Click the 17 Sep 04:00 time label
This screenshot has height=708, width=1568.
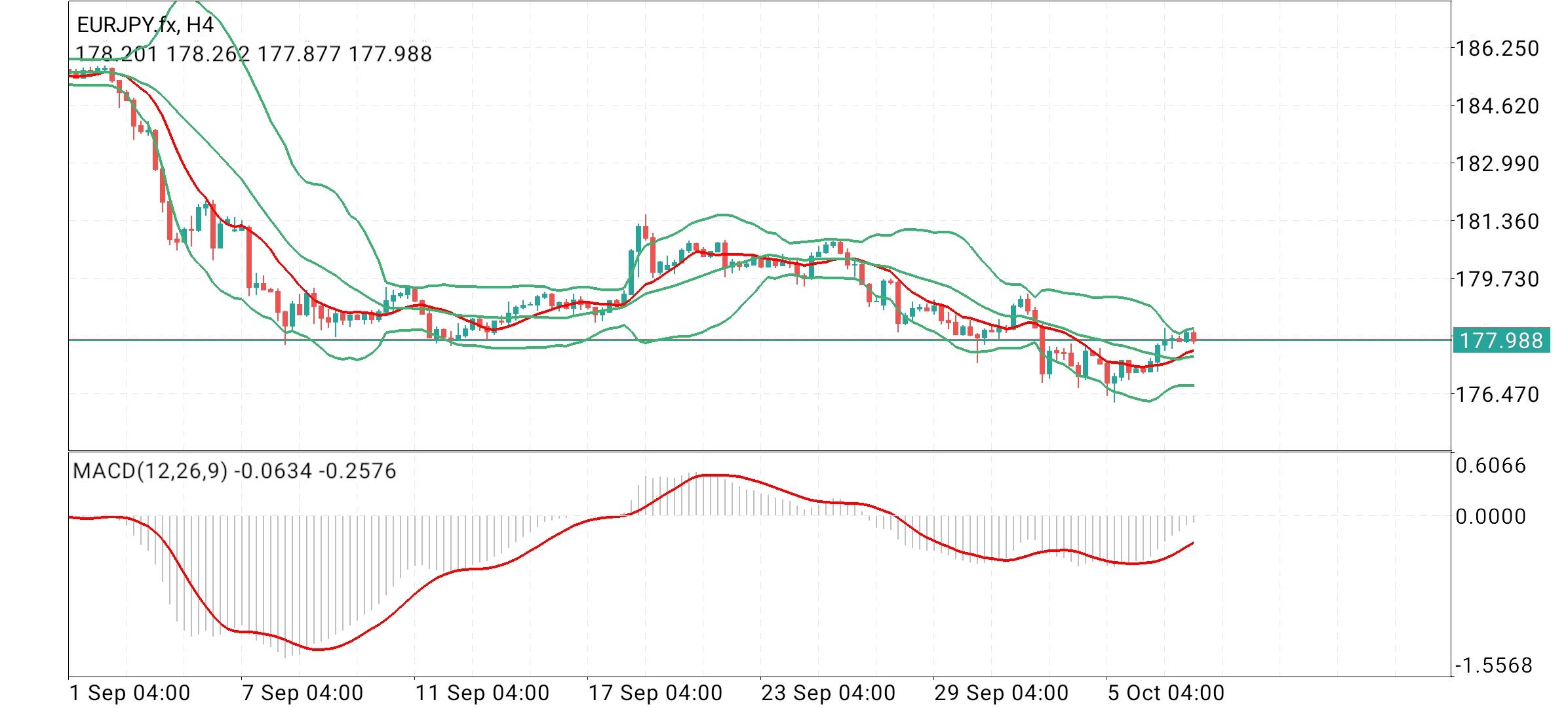point(656,693)
